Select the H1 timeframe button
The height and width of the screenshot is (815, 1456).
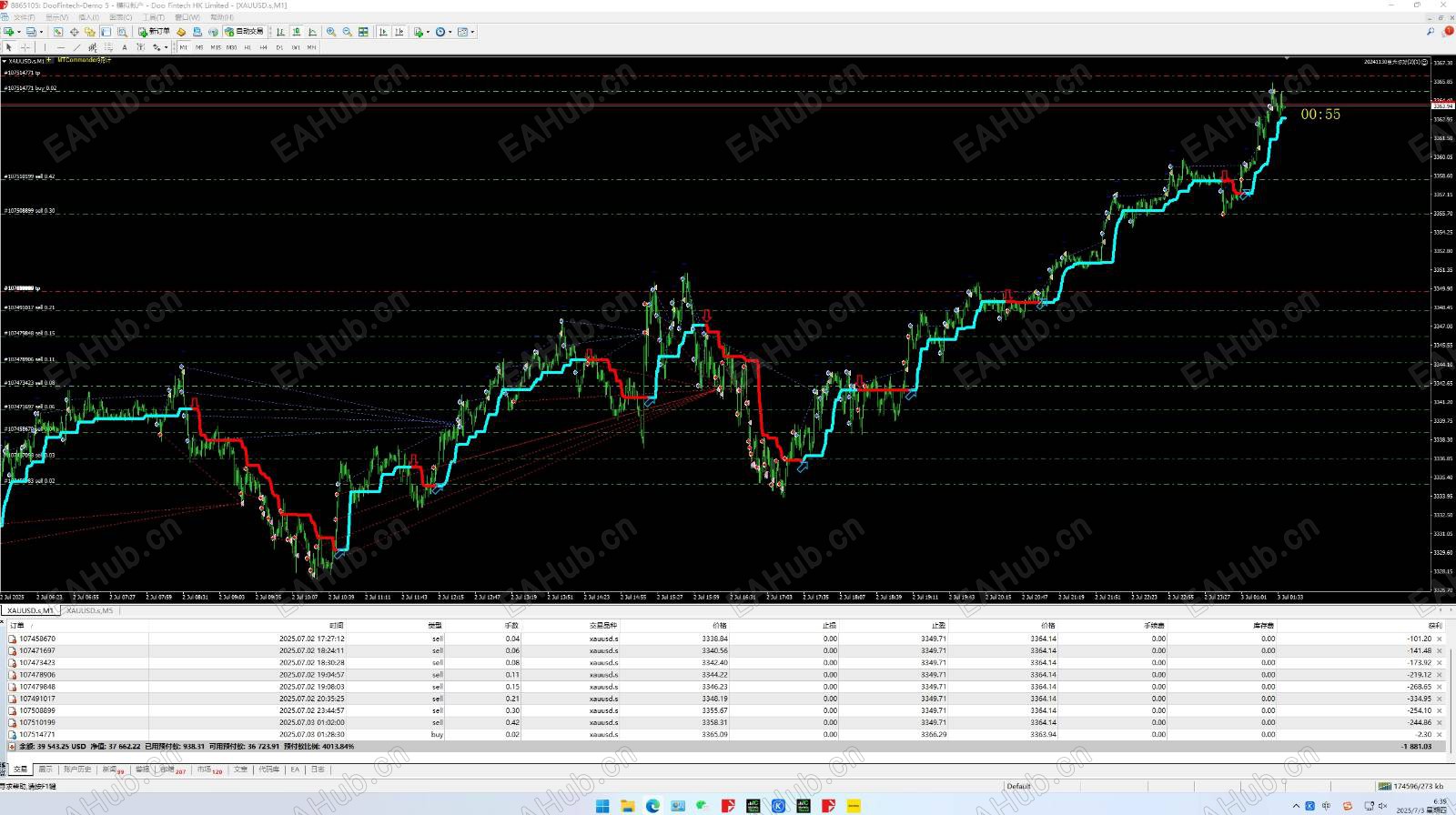click(x=248, y=47)
